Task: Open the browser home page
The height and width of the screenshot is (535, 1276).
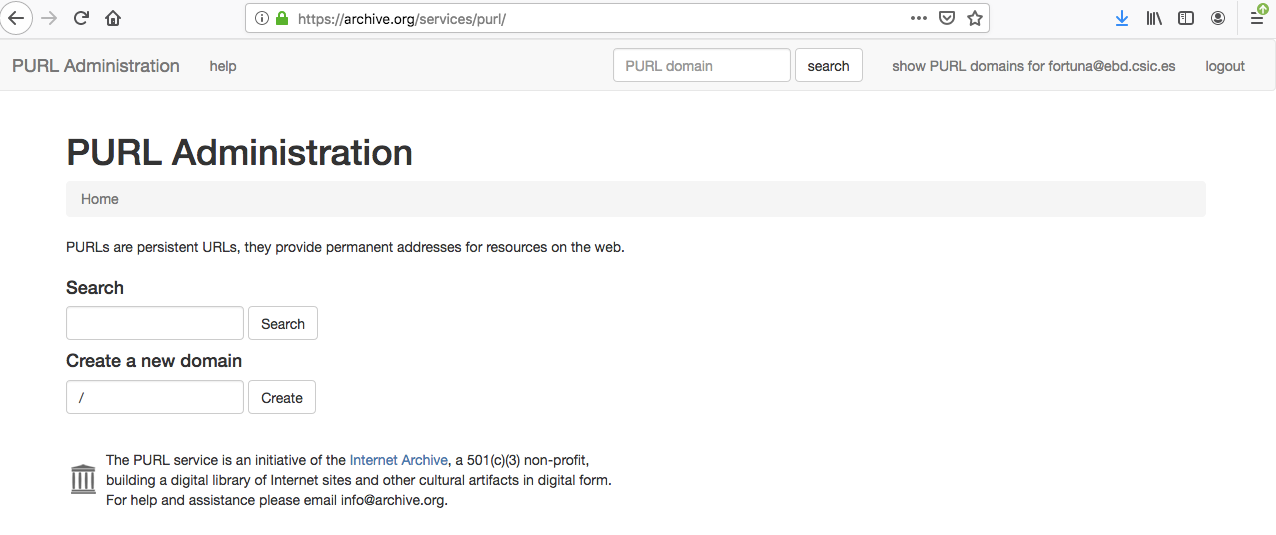Action: [x=113, y=18]
